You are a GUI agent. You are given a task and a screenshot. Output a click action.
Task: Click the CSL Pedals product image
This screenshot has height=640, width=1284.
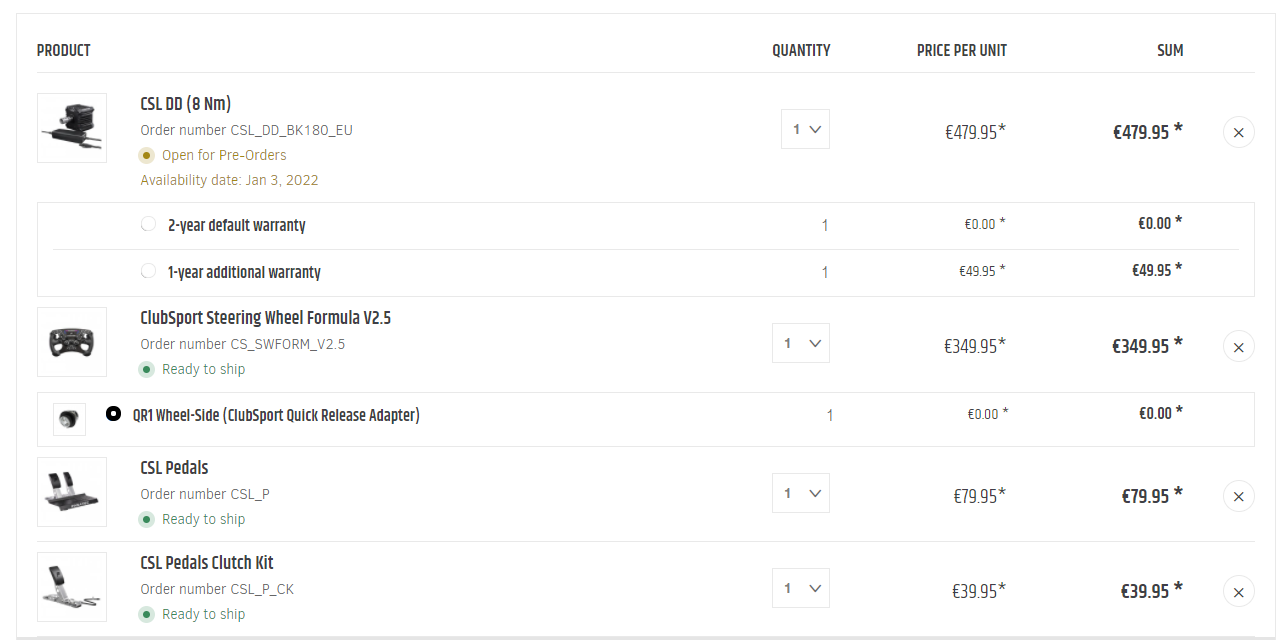click(x=72, y=492)
